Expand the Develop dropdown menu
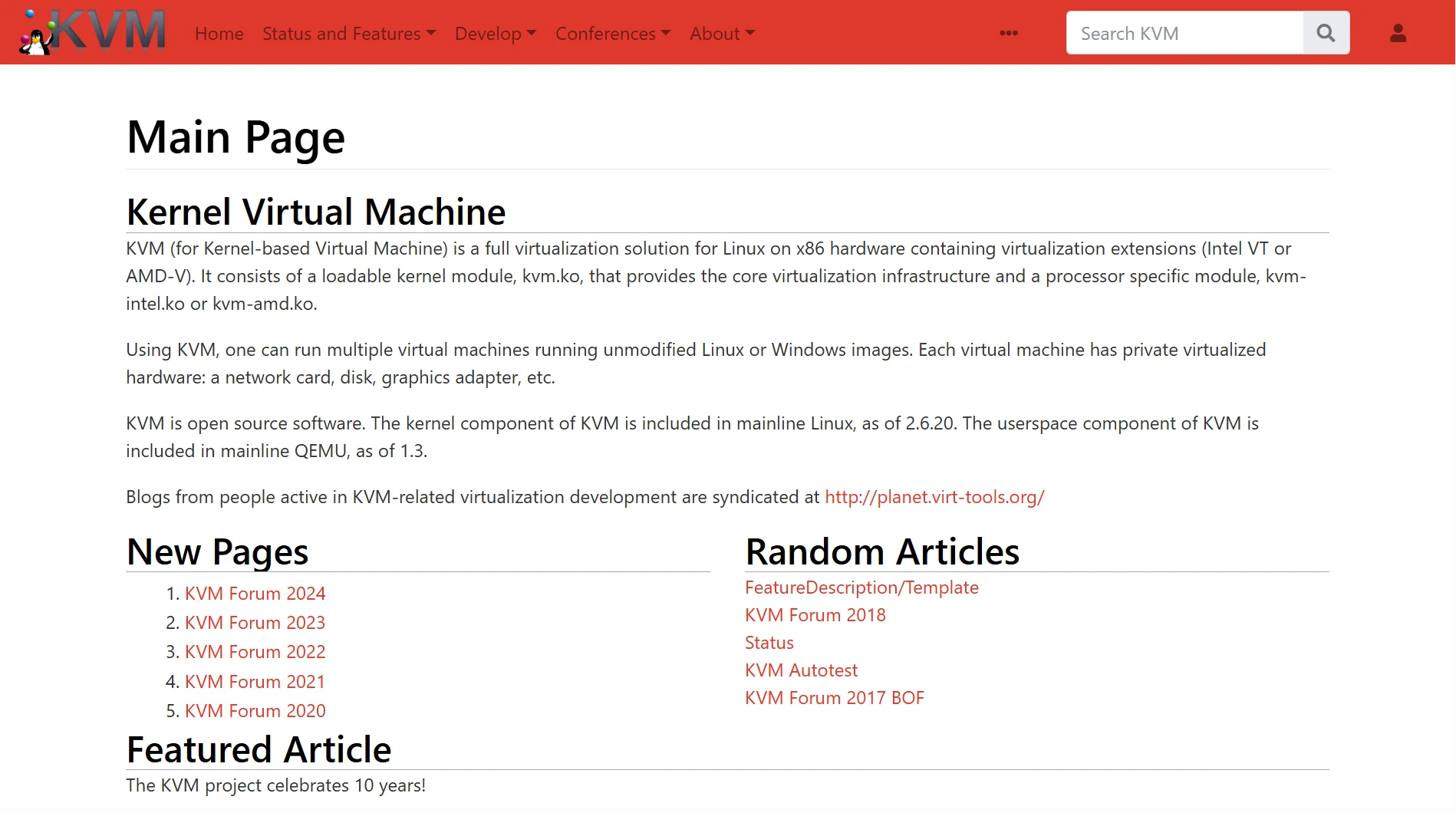This screenshot has width=1456, height=813. (496, 34)
